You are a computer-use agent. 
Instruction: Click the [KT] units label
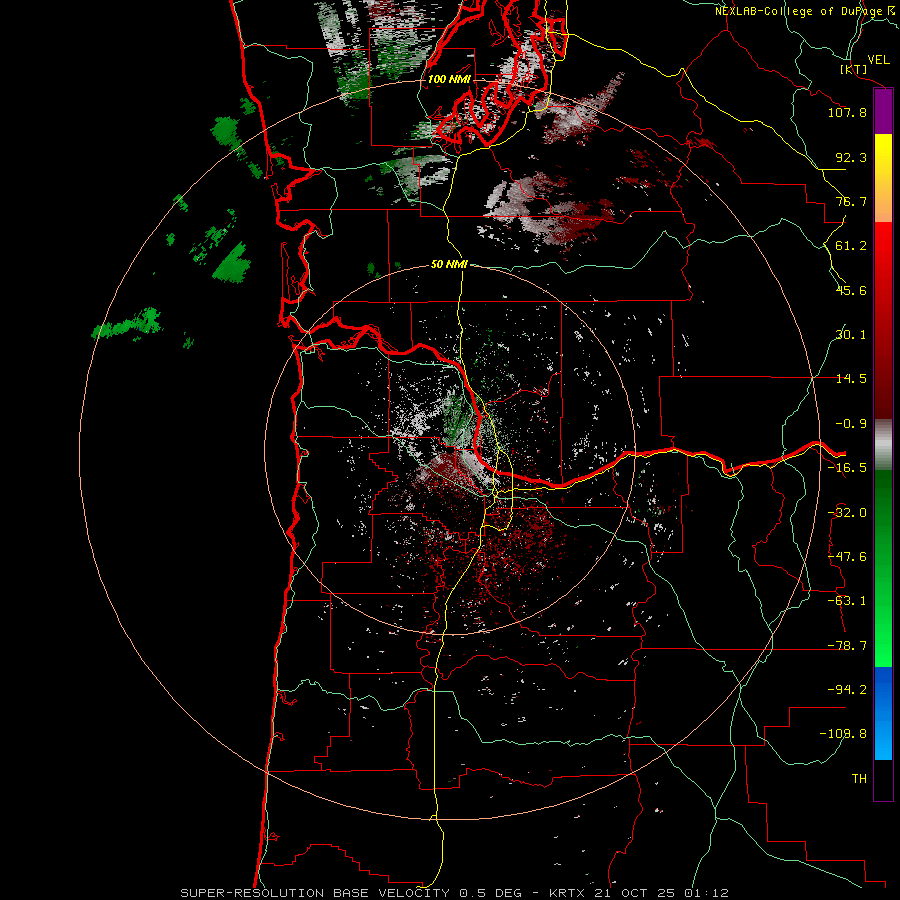point(854,70)
